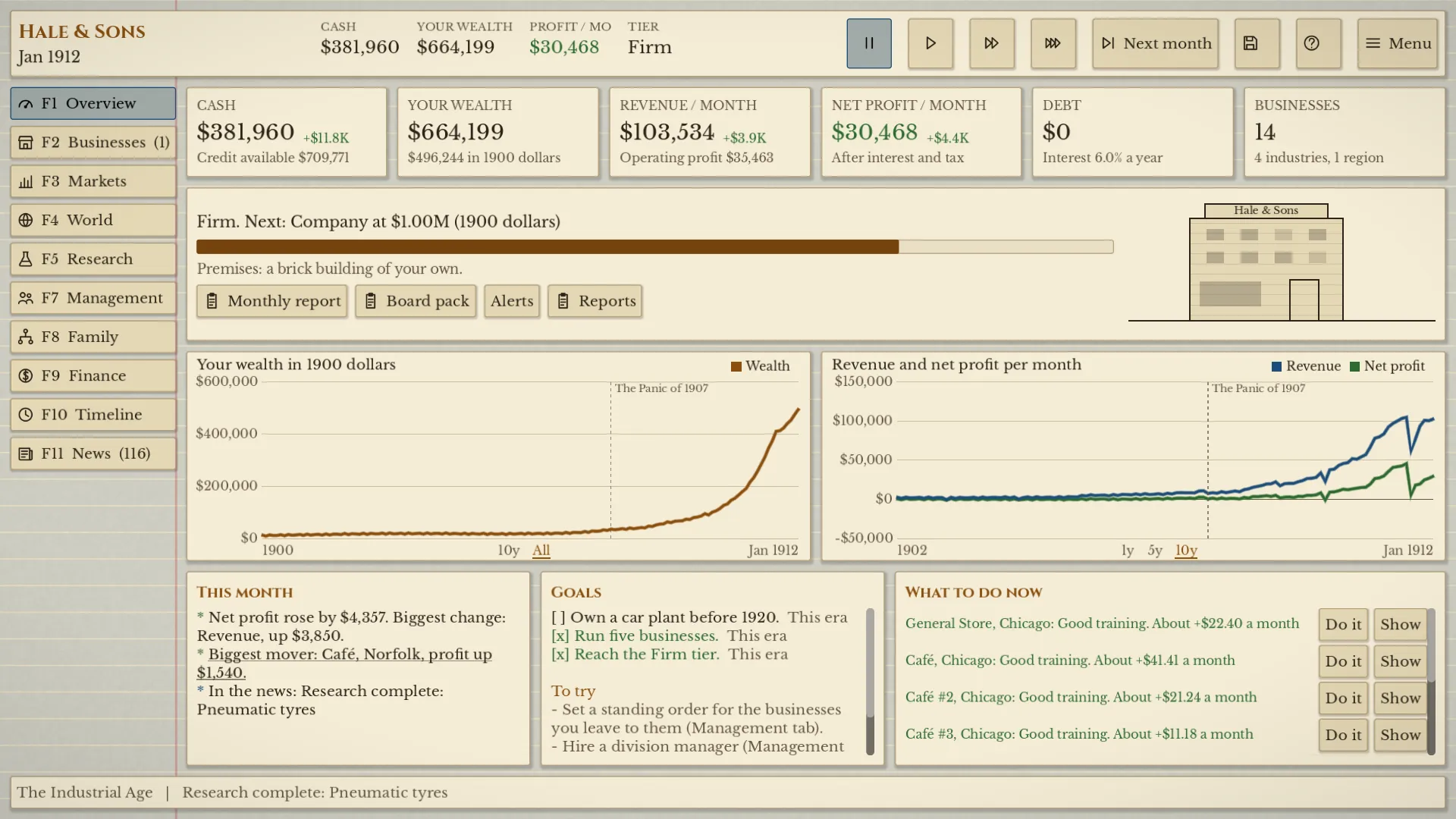The width and height of the screenshot is (1456, 819).
Task: Select 5y range on revenue chart
Action: (1155, 551)
